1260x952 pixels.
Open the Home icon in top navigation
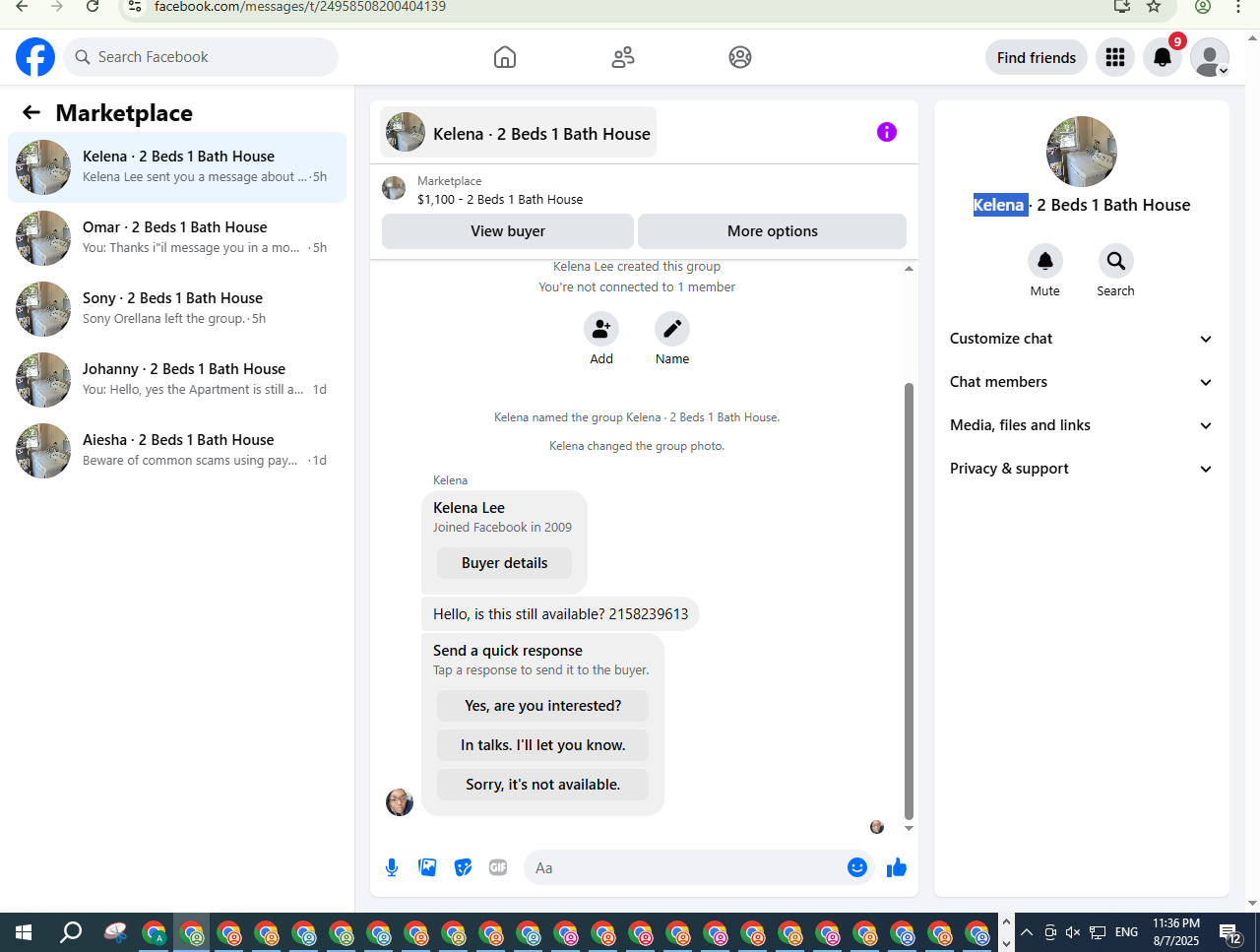[x=505, y=57]
